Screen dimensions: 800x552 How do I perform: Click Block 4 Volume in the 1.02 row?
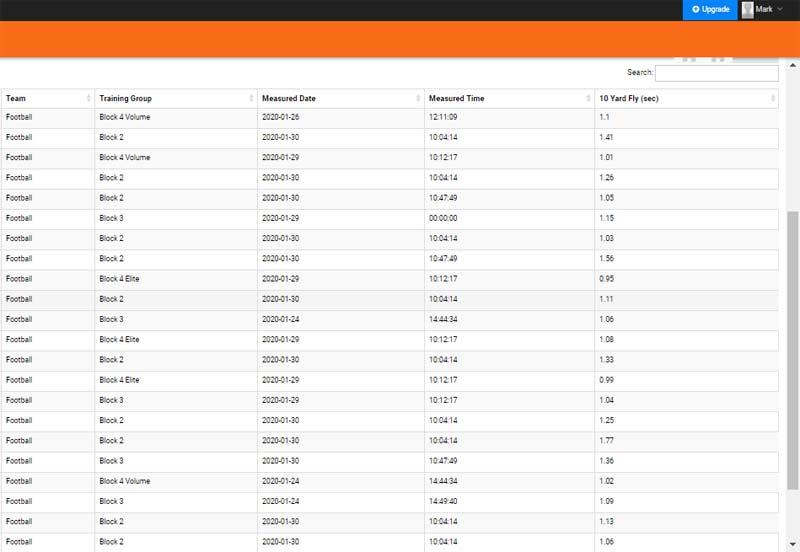click(x=124, y=481)
